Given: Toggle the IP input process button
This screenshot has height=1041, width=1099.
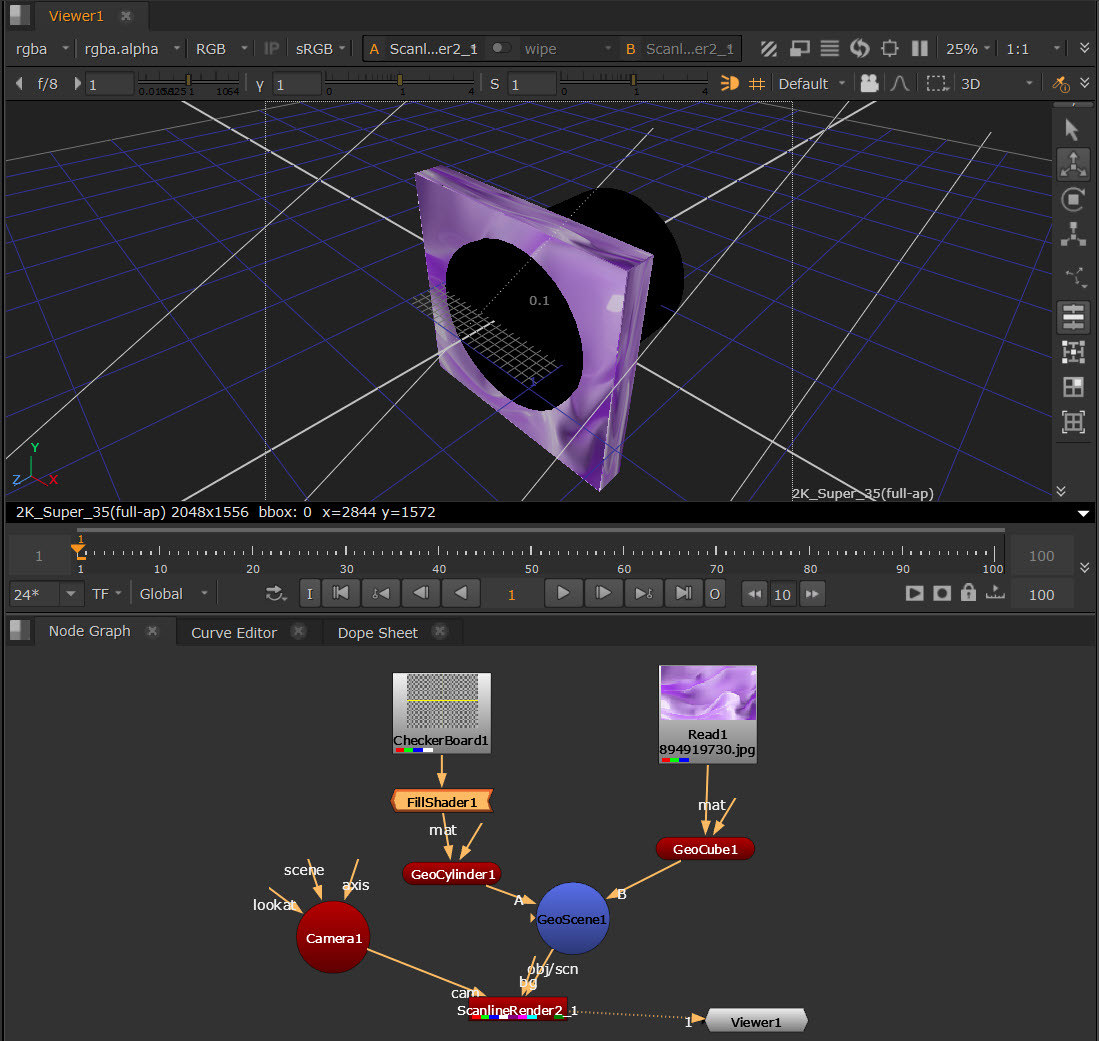Looking at the screenshot, I should (271, 48).
